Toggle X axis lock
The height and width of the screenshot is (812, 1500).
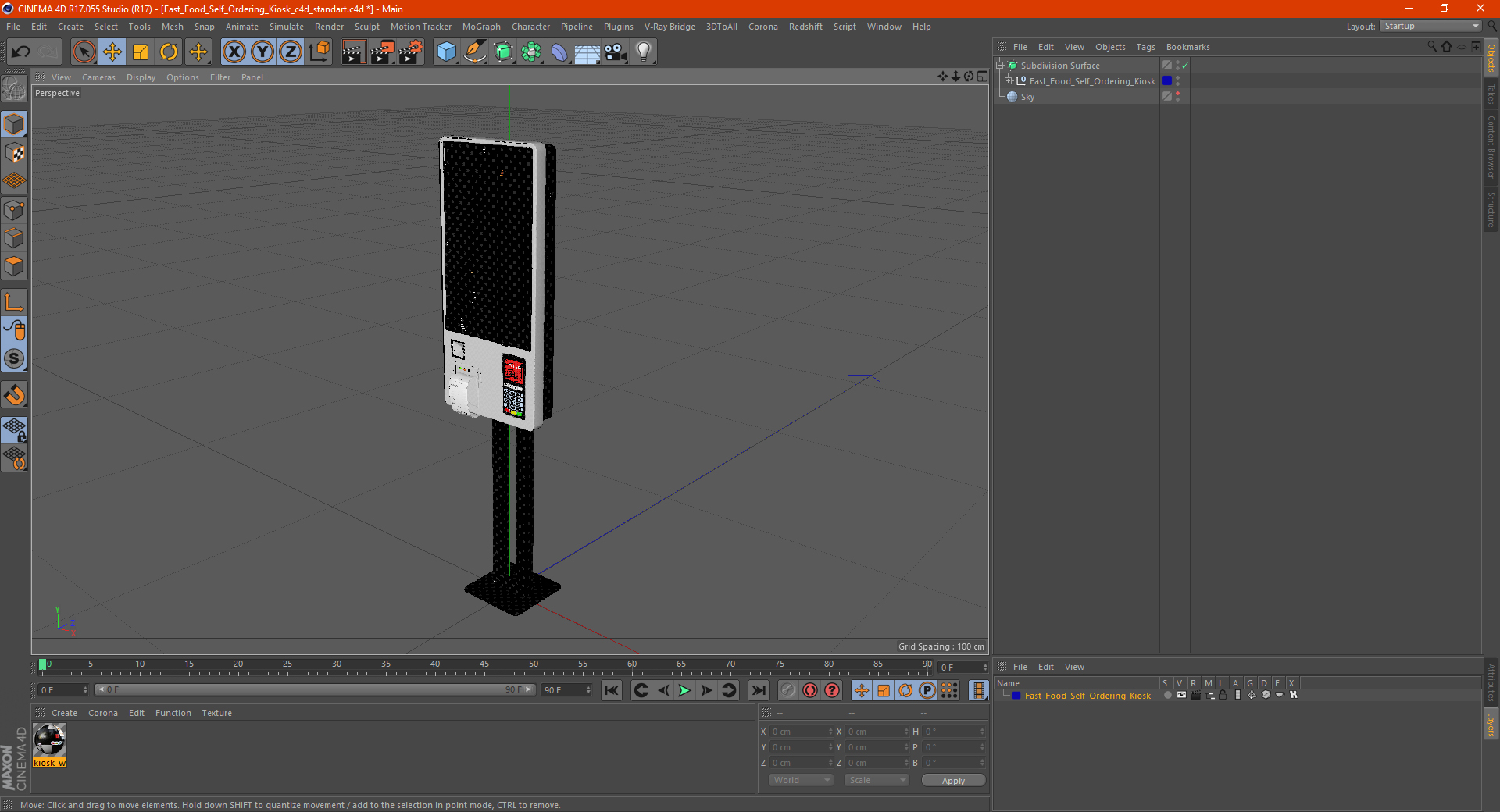pyautogui.click(x=234, y=52)
